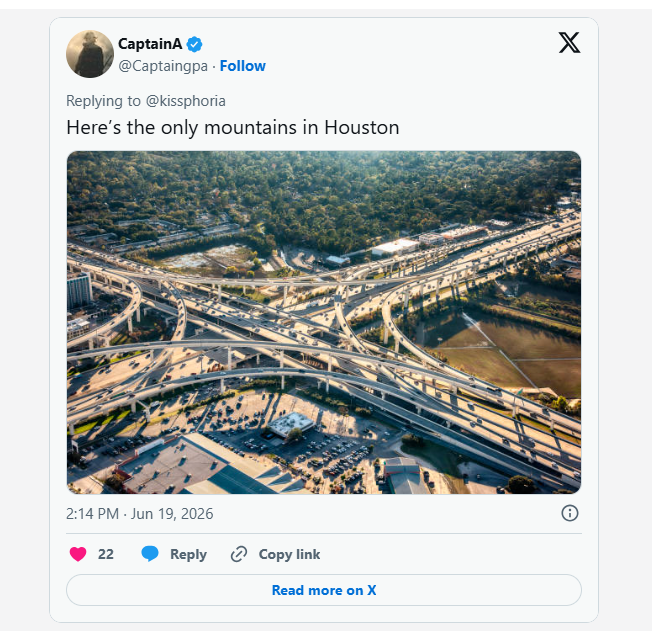The image size is (652, 642).
Task: Like the tweet with the heart icon
Action: (78, 554)
